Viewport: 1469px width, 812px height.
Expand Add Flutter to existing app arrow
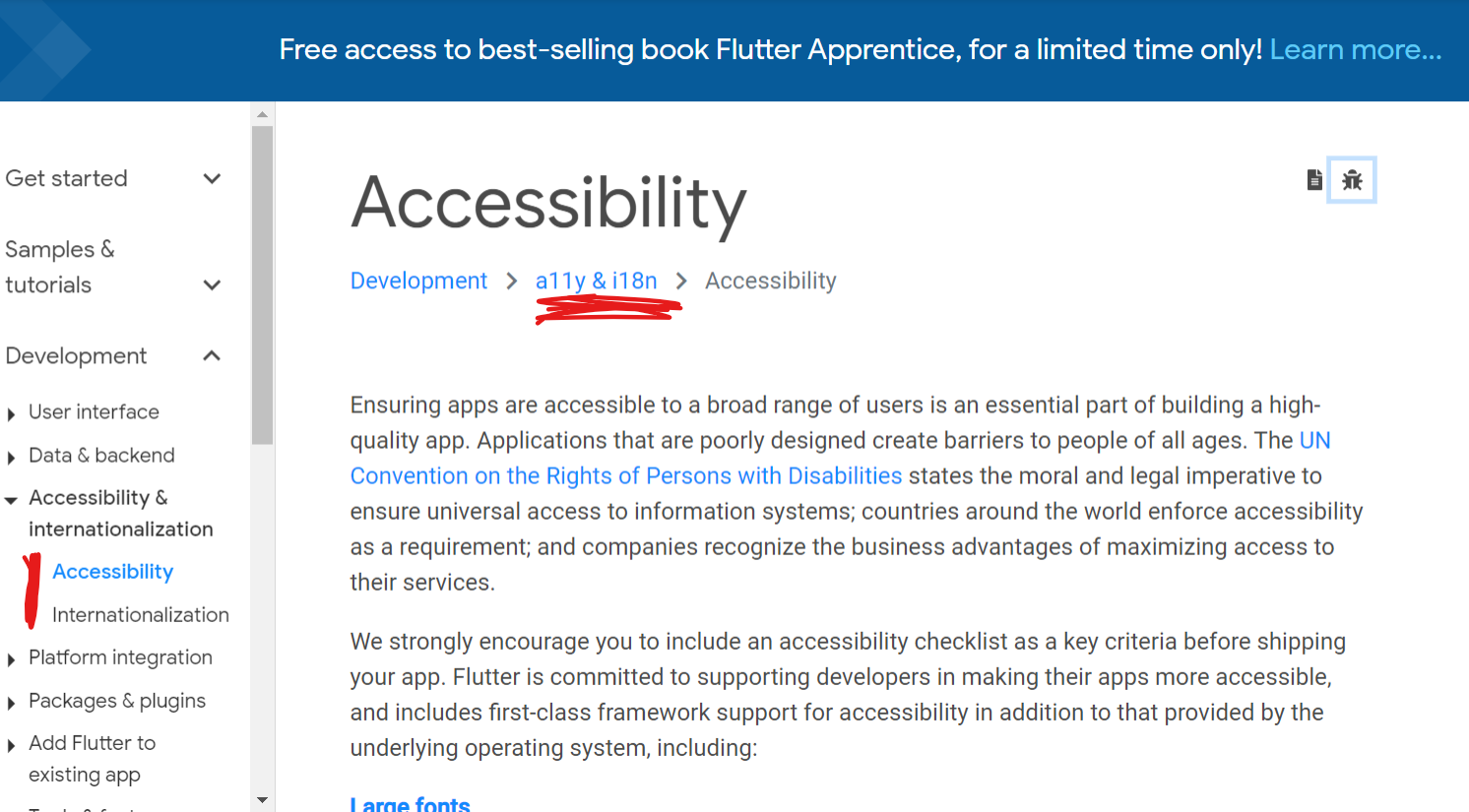coord(13,743)
